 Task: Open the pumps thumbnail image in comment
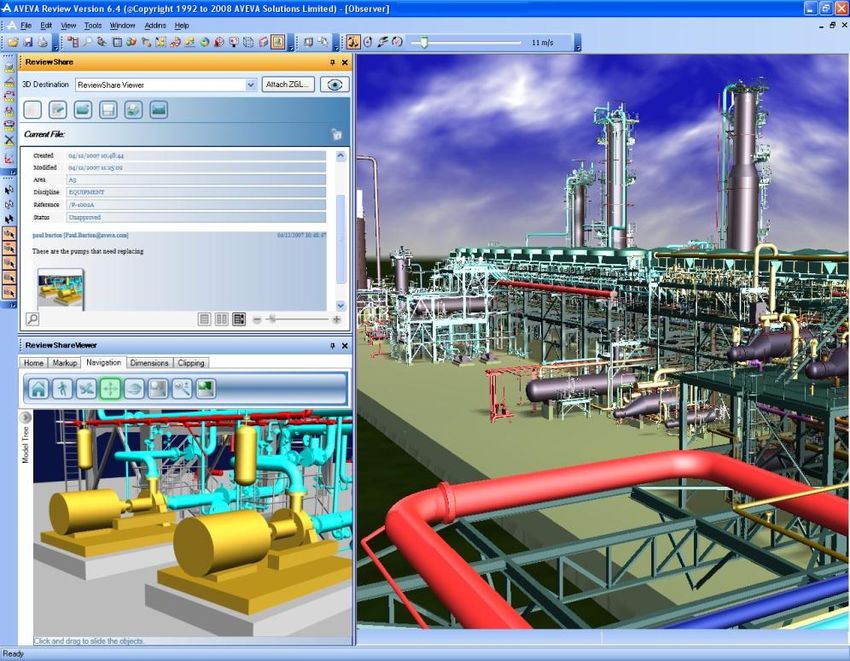(x=61, y=290)
